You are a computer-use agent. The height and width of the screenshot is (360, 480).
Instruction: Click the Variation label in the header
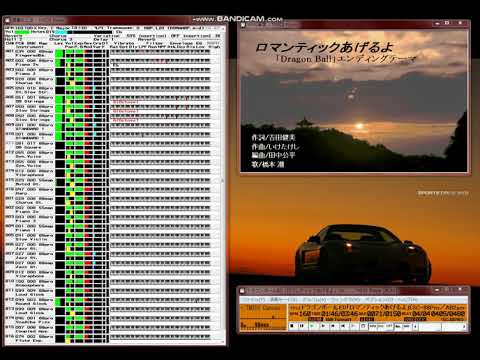click(107, 36)
